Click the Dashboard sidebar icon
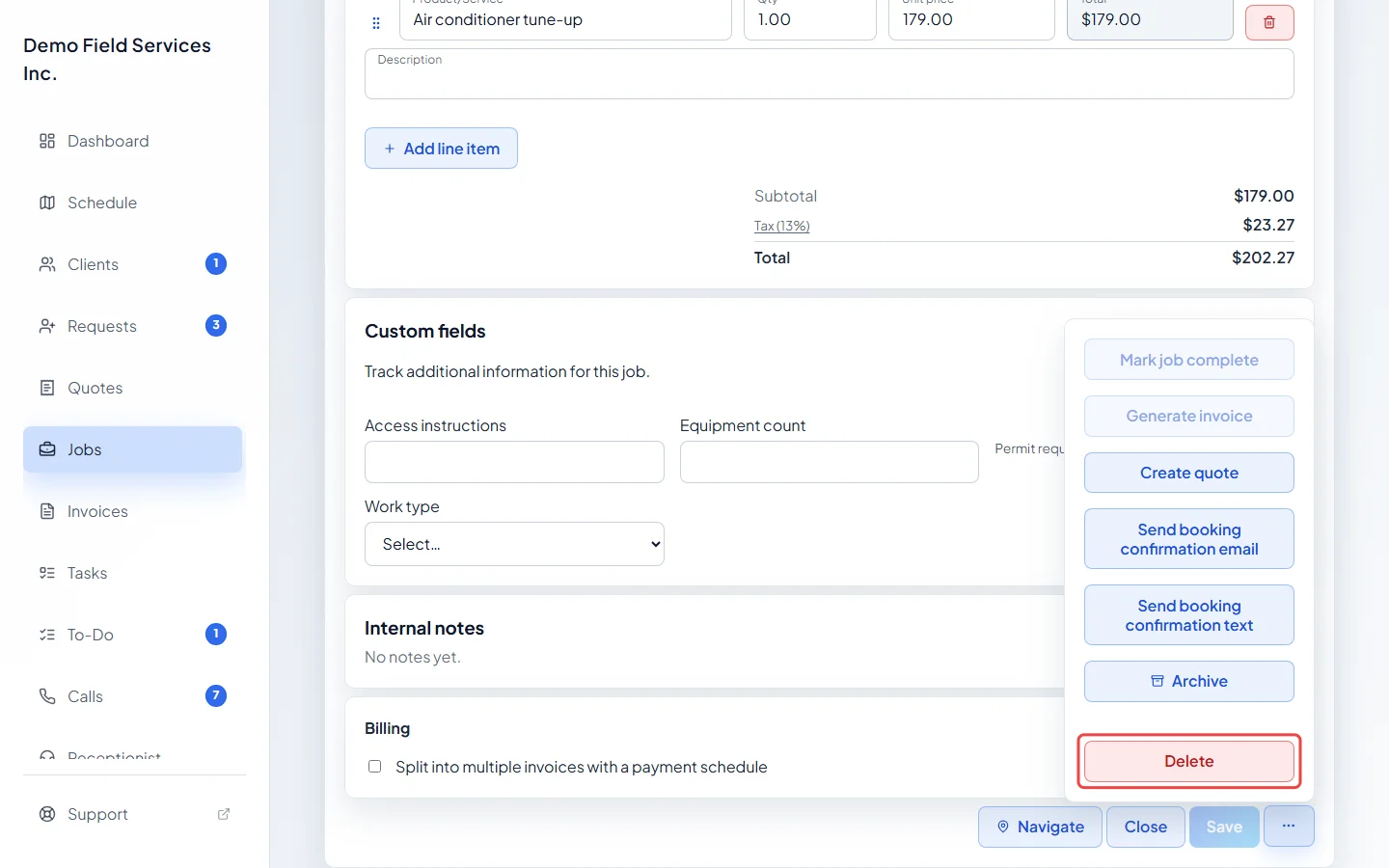 pos(47,141)
